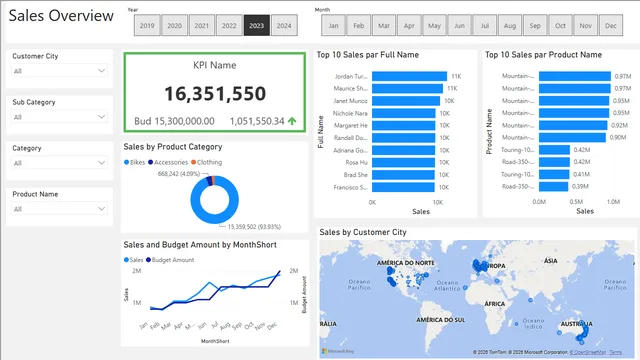Click the Sales legend marker in line chart
Screen dimensions: 640x360
click(127, 260)
